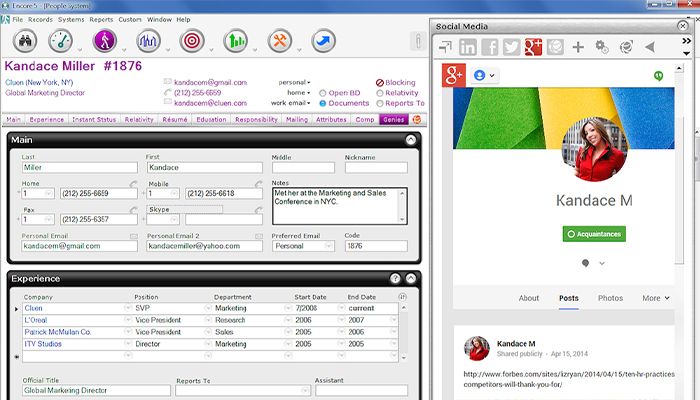
Task: Open the ITV Studios company link
Action: (x=43, y=344)
